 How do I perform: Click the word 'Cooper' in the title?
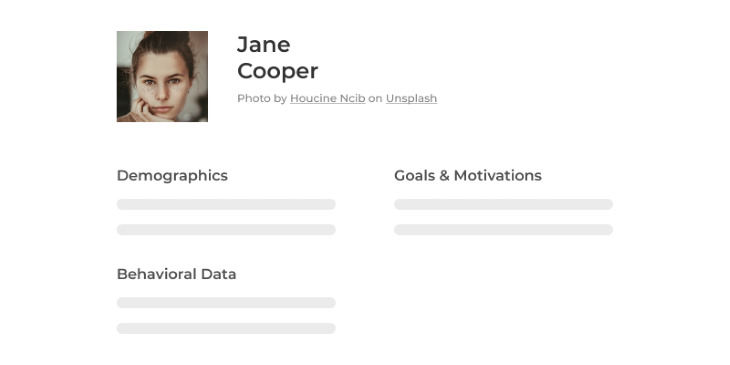click(277, 71)
